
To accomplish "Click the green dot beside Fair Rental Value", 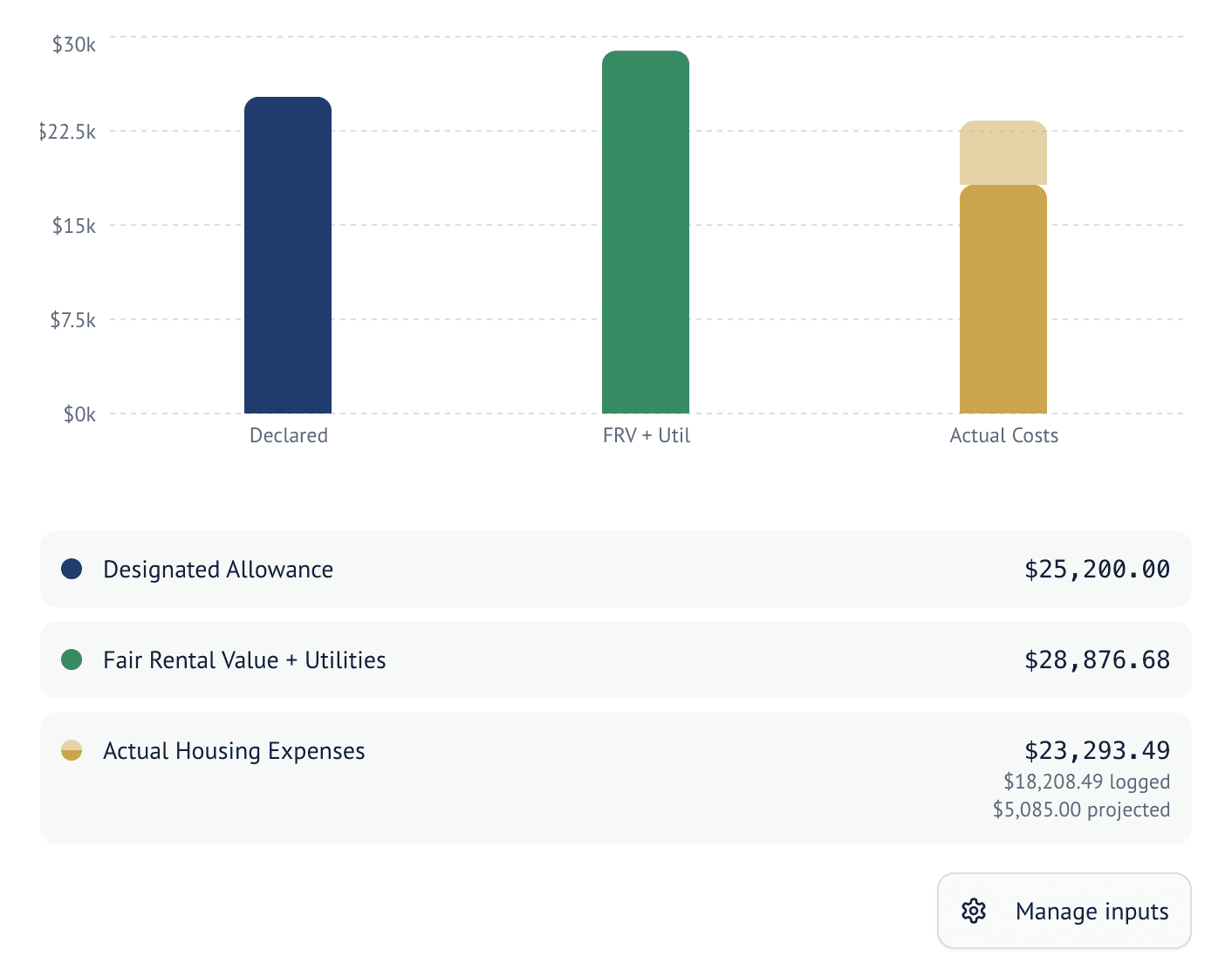I will (x=72, y=659).
